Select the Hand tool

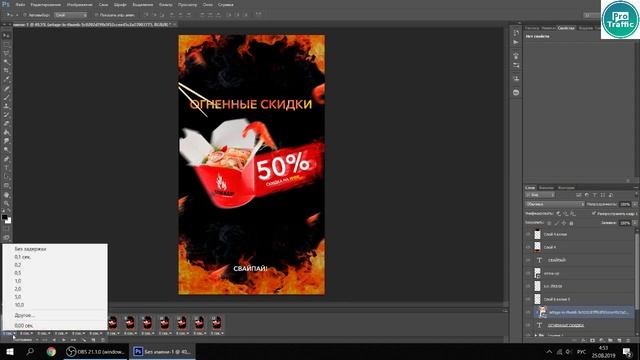pyautogui.click(x=6, y=195)
